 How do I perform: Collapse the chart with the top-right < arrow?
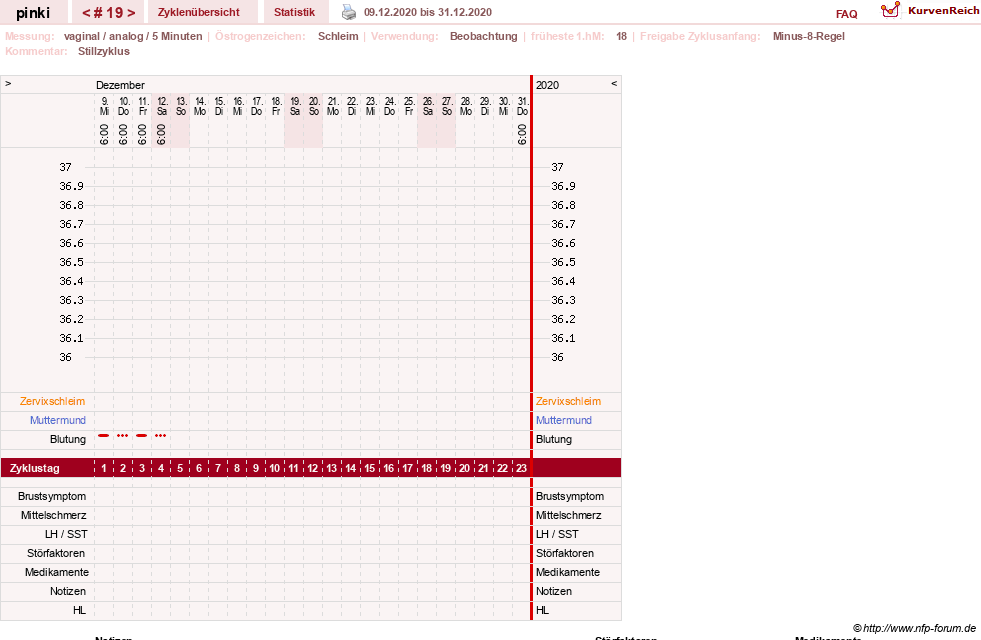tap(614, 83)
